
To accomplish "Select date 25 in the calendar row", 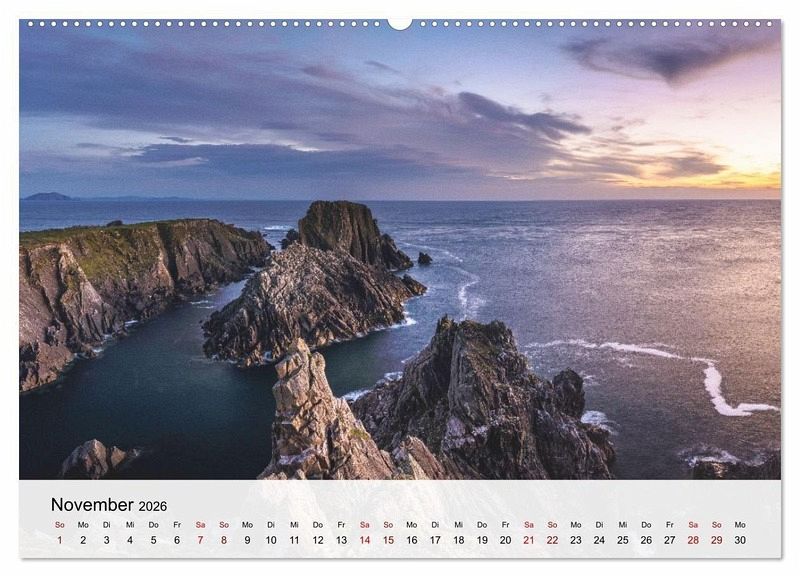I will coord(623,540).
